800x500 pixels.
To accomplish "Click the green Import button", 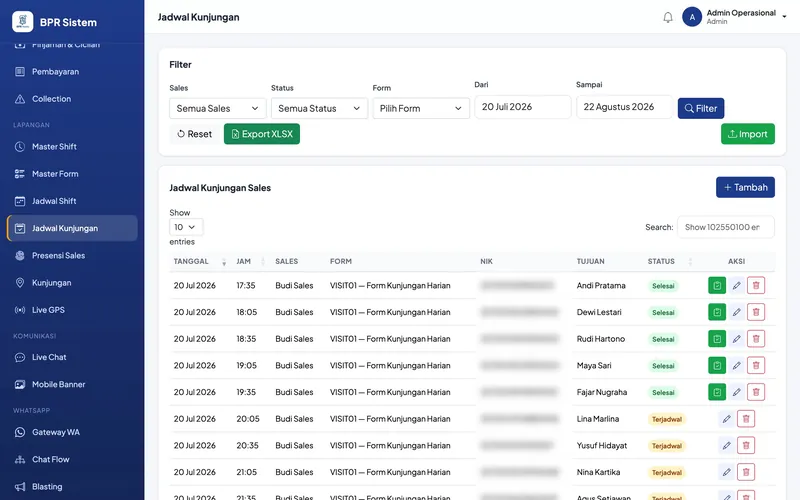I will pos(747,134).
